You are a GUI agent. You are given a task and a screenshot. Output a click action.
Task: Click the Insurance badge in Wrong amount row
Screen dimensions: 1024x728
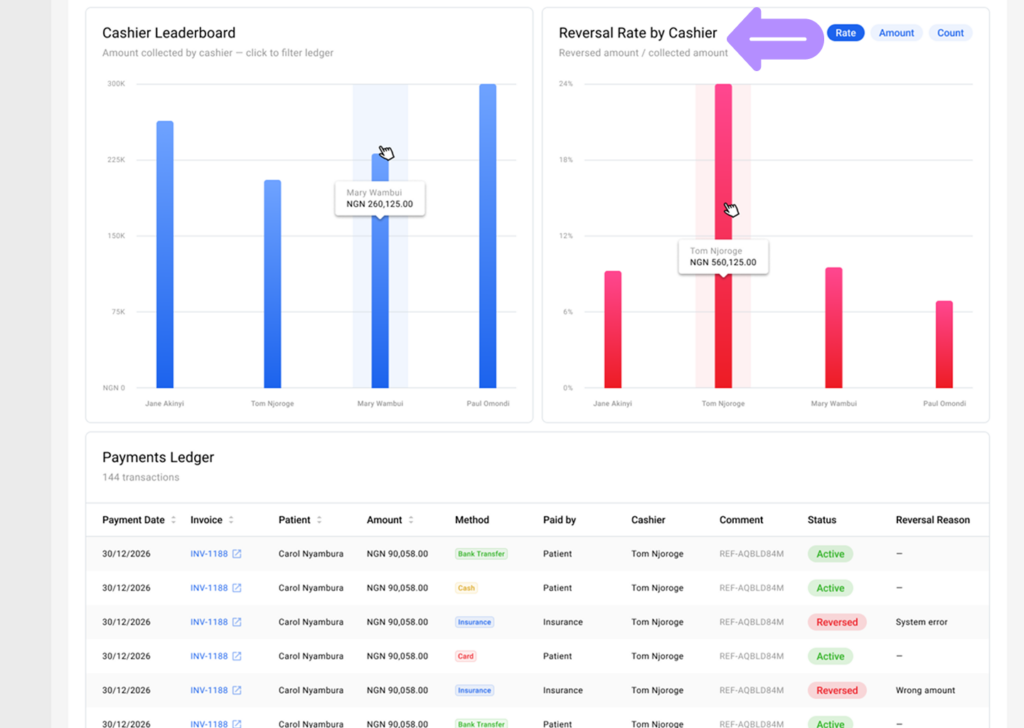coord(474,690)
